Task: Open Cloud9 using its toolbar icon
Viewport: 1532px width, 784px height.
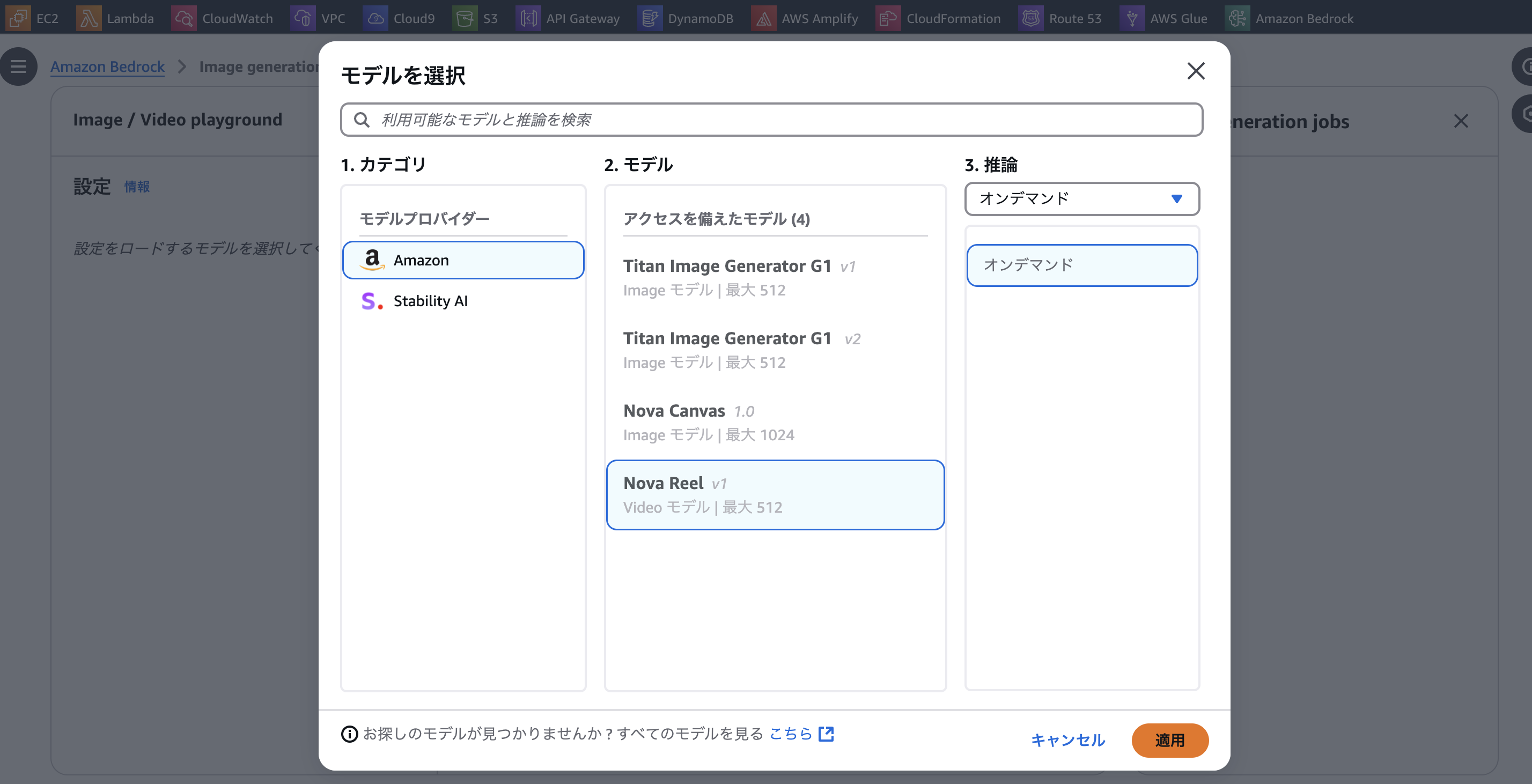Action: (375, 18)
